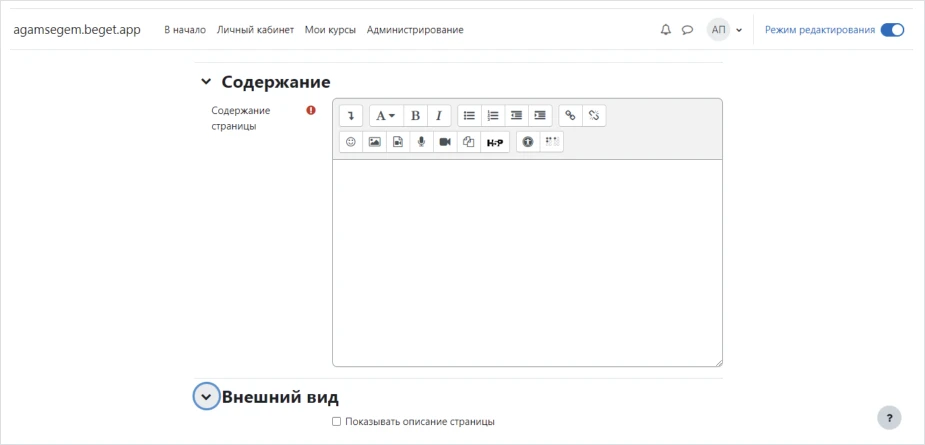Insert an ordered numbered list
This screenshot has height=445, width=925.
(493, 116)
